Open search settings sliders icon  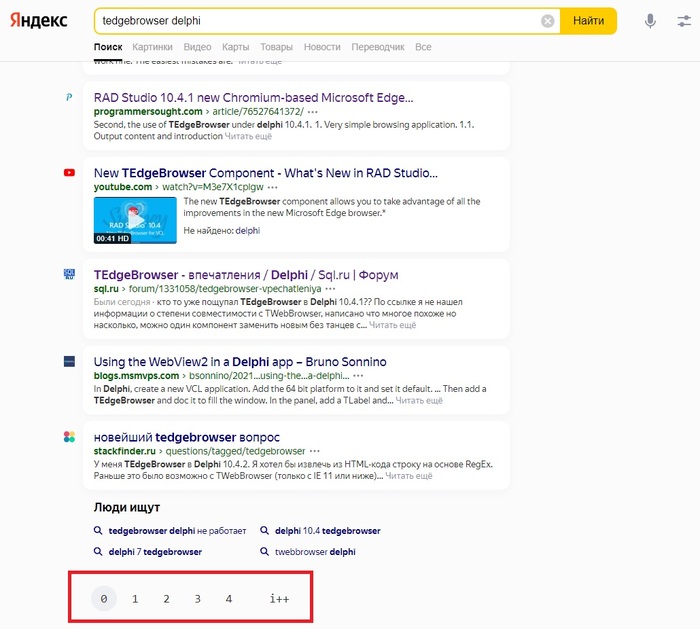[x=684, y=21]
